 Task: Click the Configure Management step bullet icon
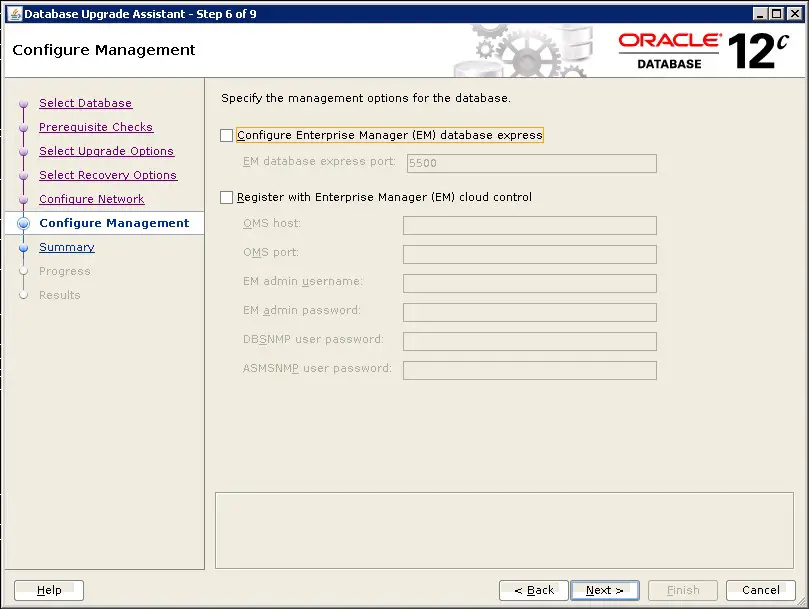(23, 223)
